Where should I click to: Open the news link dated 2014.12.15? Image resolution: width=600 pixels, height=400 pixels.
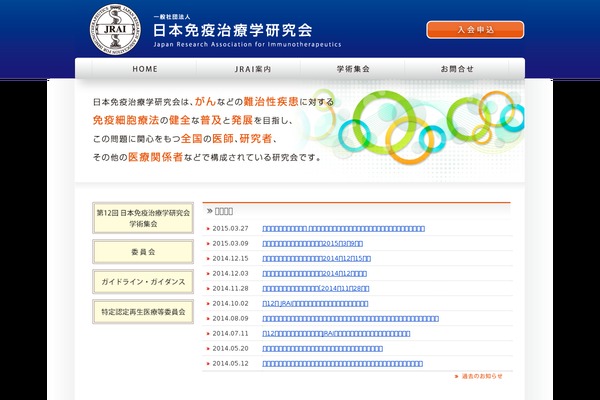pos(316,258)
